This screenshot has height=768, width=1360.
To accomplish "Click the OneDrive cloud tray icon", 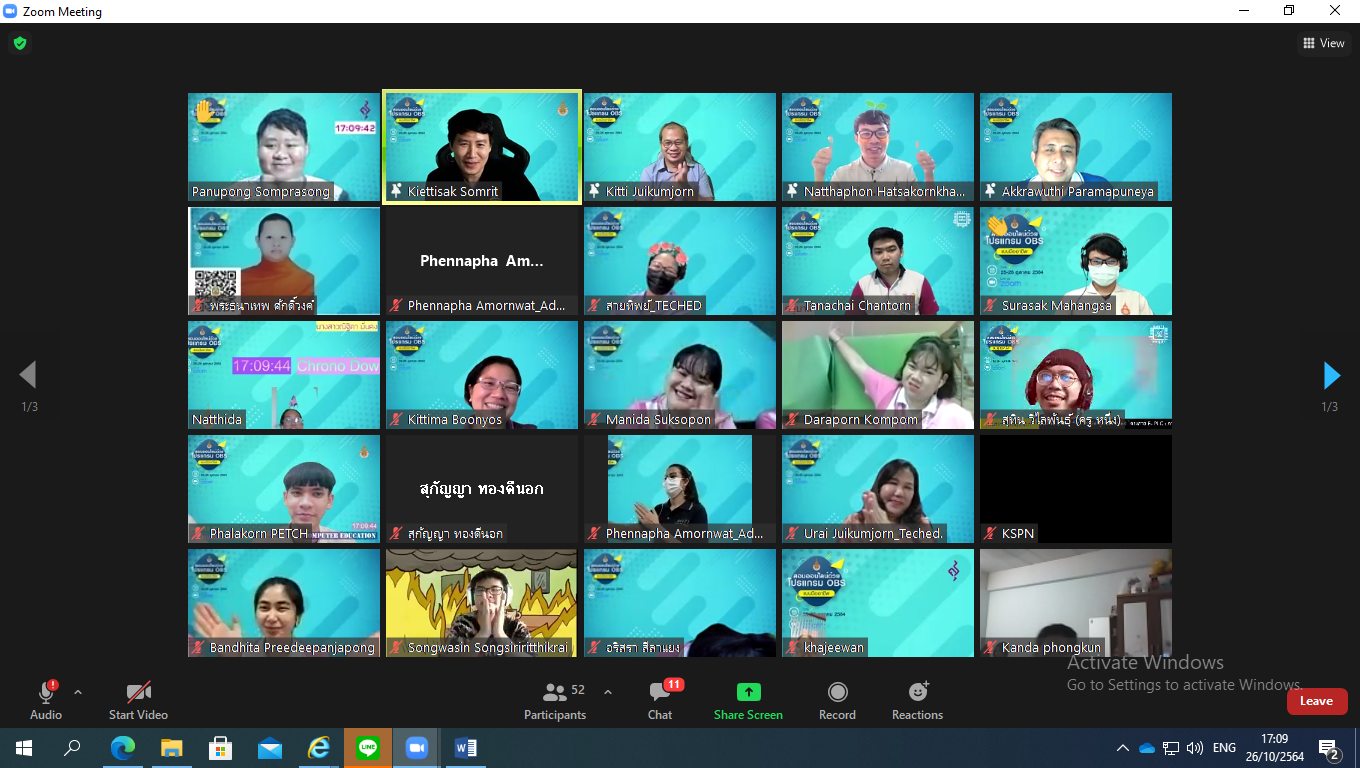I will (x=1147, y=748).
